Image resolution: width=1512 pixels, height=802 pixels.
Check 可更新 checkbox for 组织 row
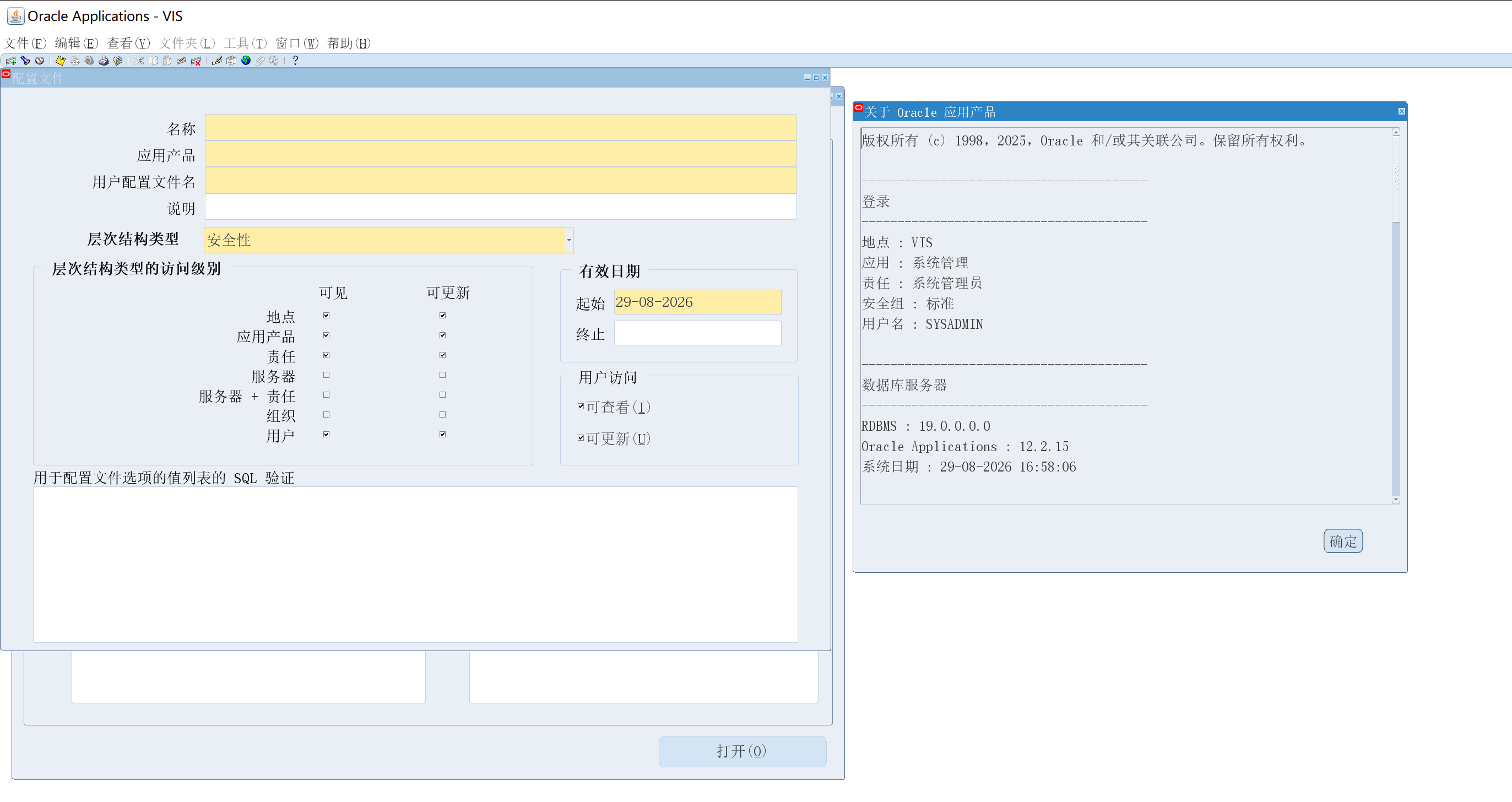coord(442,415)
